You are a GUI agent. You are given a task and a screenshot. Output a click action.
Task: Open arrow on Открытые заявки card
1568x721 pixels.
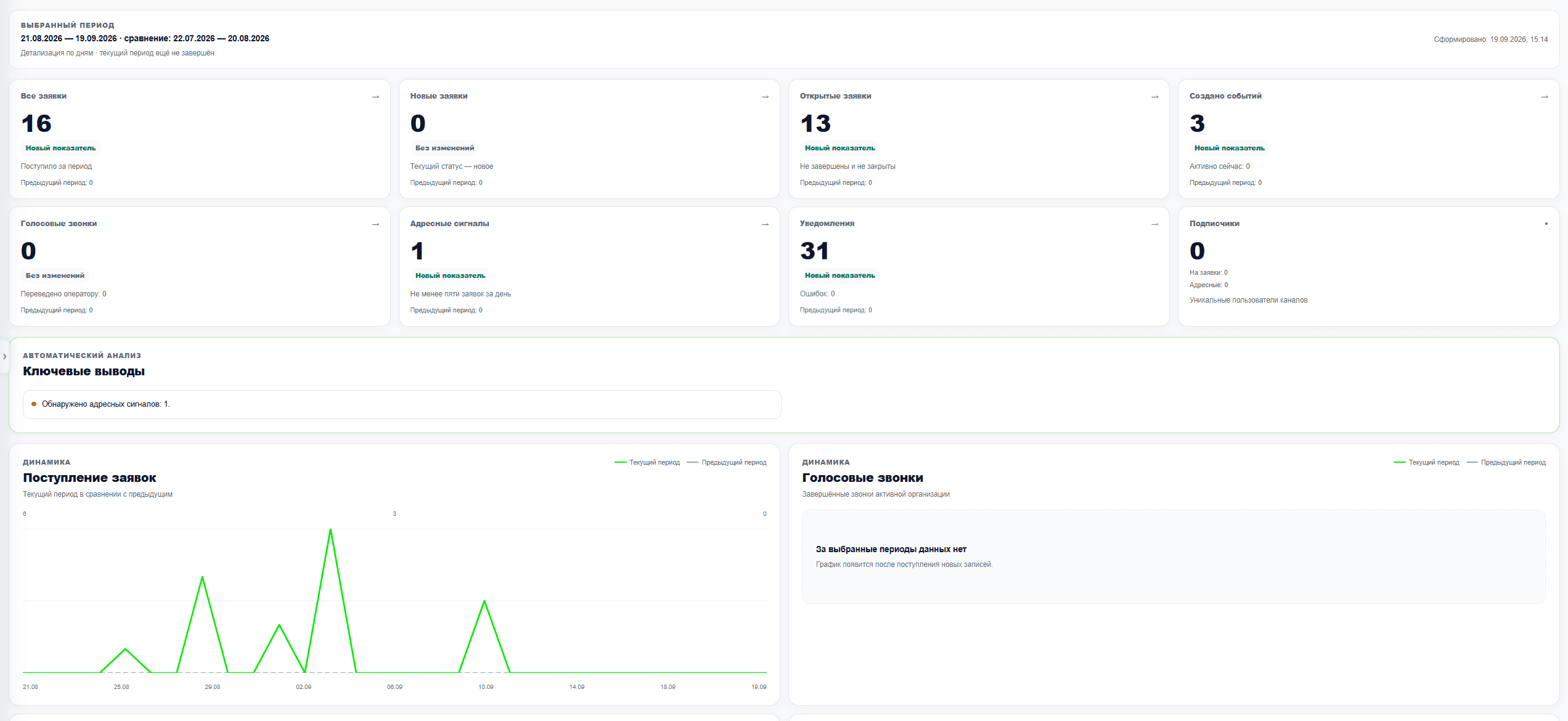[x=1154, y=97]
